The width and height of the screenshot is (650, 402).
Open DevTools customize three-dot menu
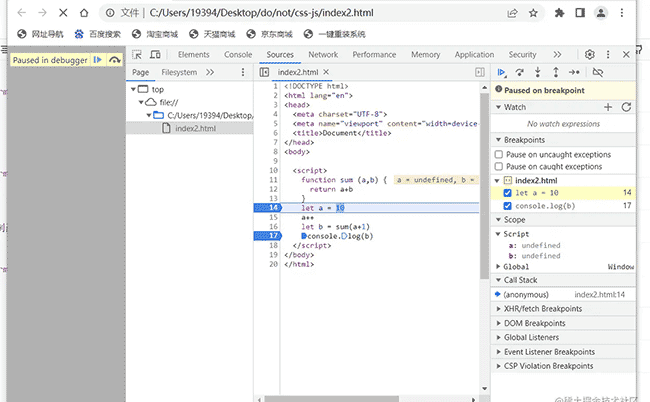(608, 54)
